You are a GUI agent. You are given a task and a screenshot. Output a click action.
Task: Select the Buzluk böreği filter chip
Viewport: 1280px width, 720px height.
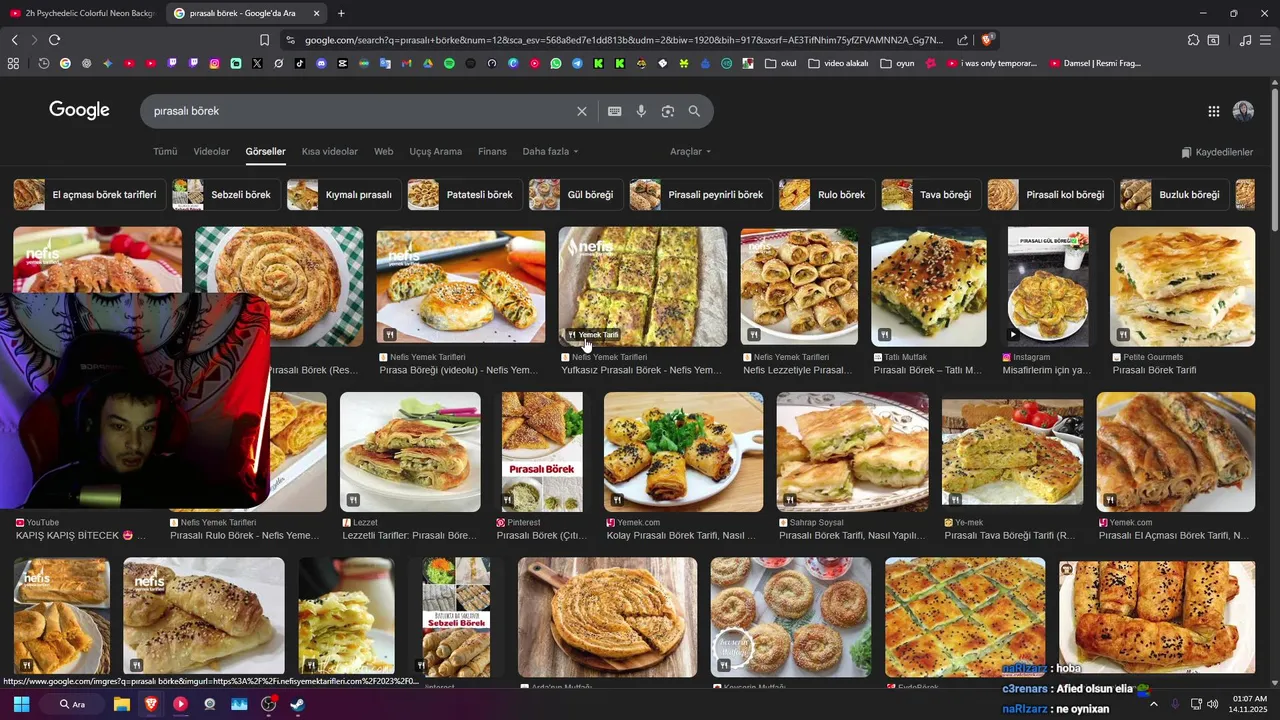1174,195
